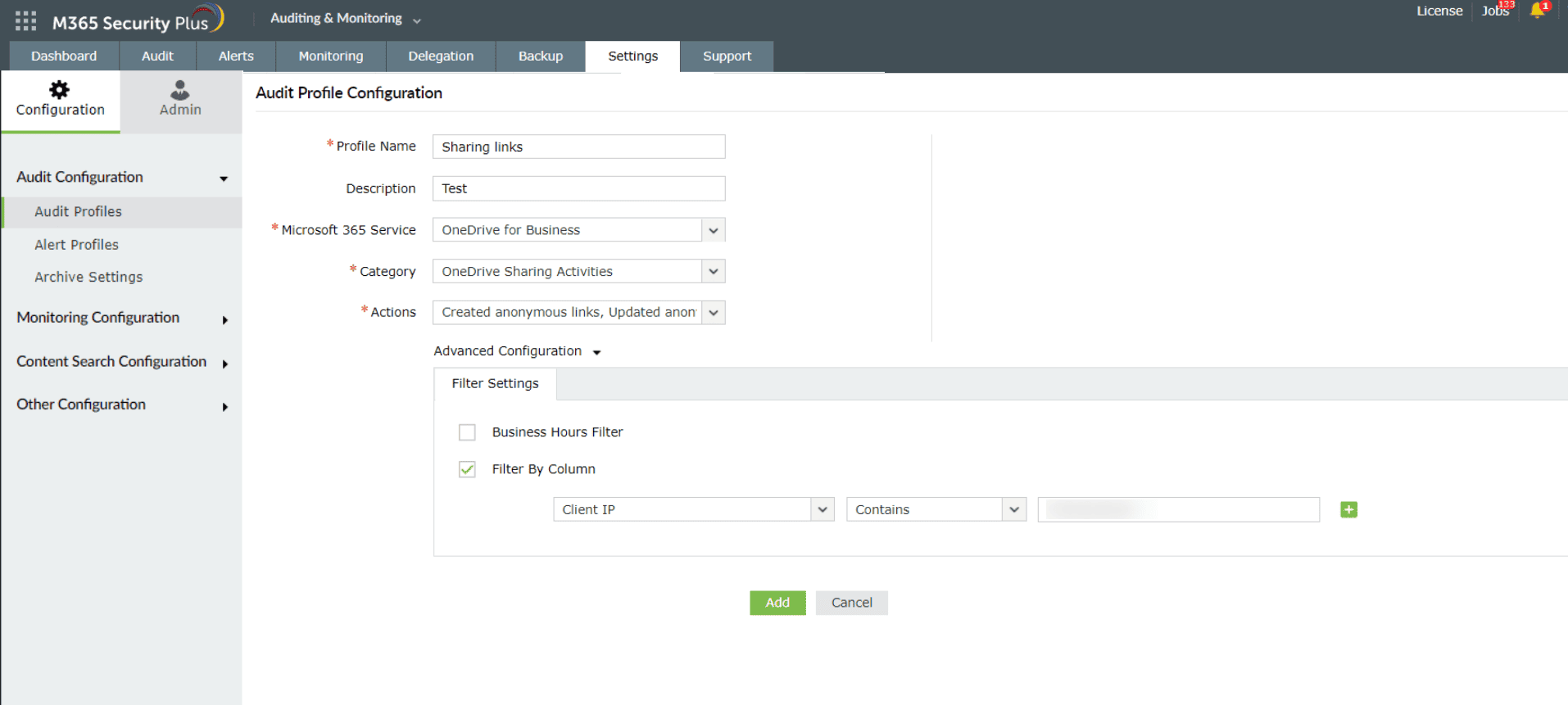Screen dimensions: 1568x705
Task: Click the Description input field
Action: point(578,188)
